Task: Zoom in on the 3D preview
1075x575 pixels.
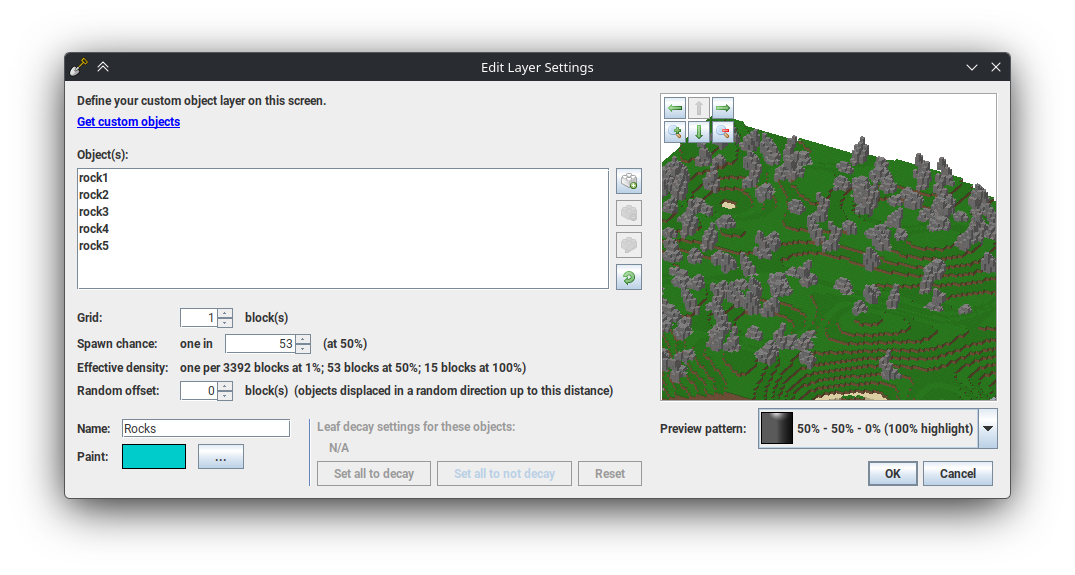Action: tap(675, 131)
